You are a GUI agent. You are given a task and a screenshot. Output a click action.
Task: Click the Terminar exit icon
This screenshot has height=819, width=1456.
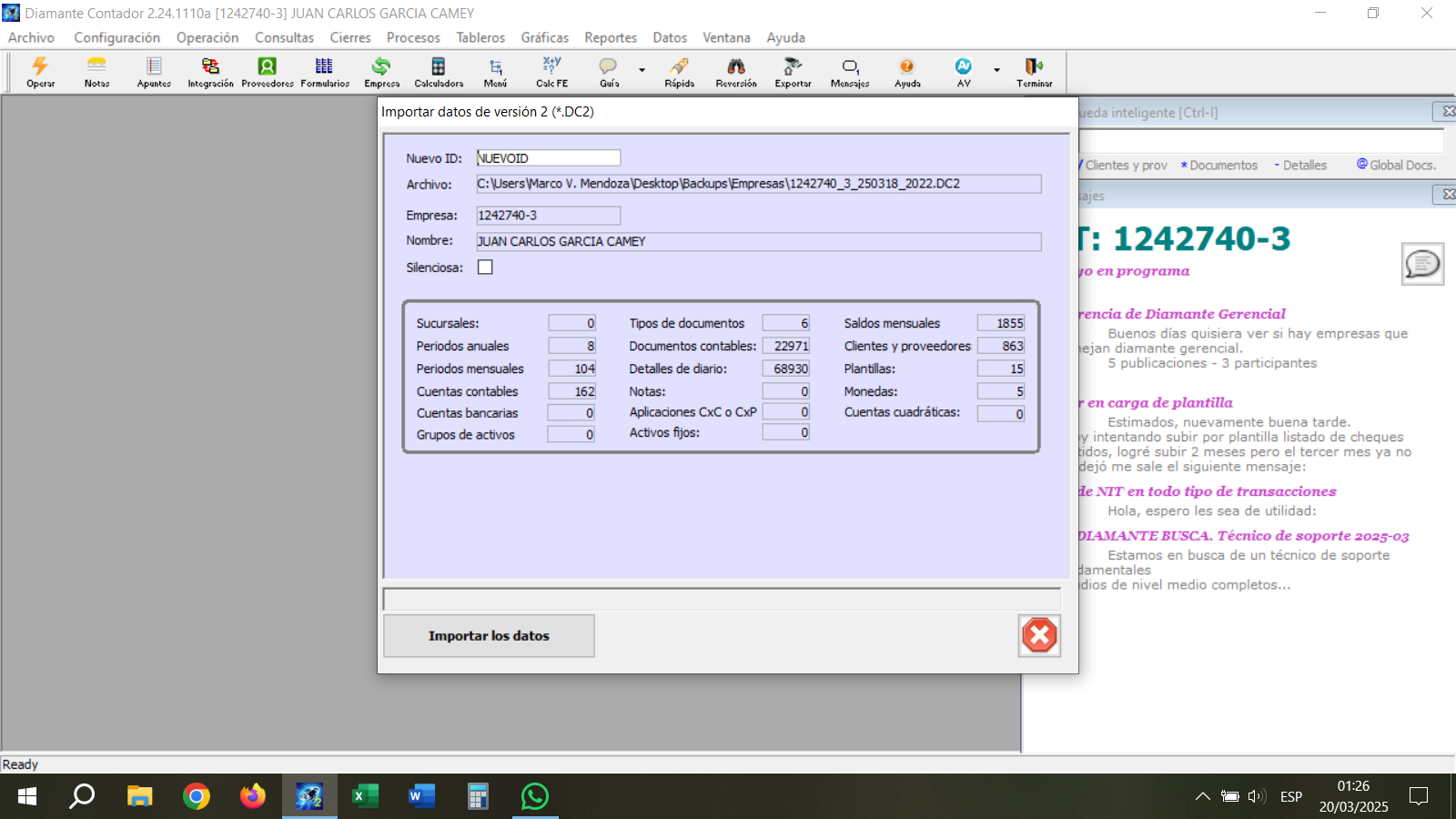tap(1034, 71)
